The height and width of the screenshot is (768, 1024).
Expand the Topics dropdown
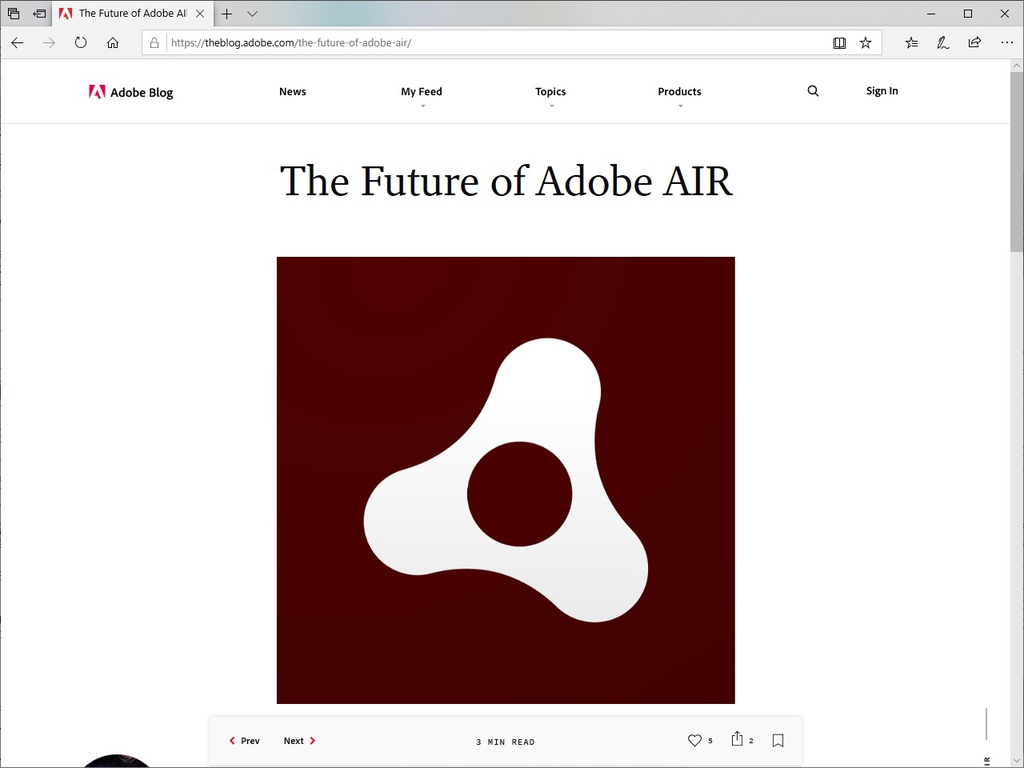point(550,91)
